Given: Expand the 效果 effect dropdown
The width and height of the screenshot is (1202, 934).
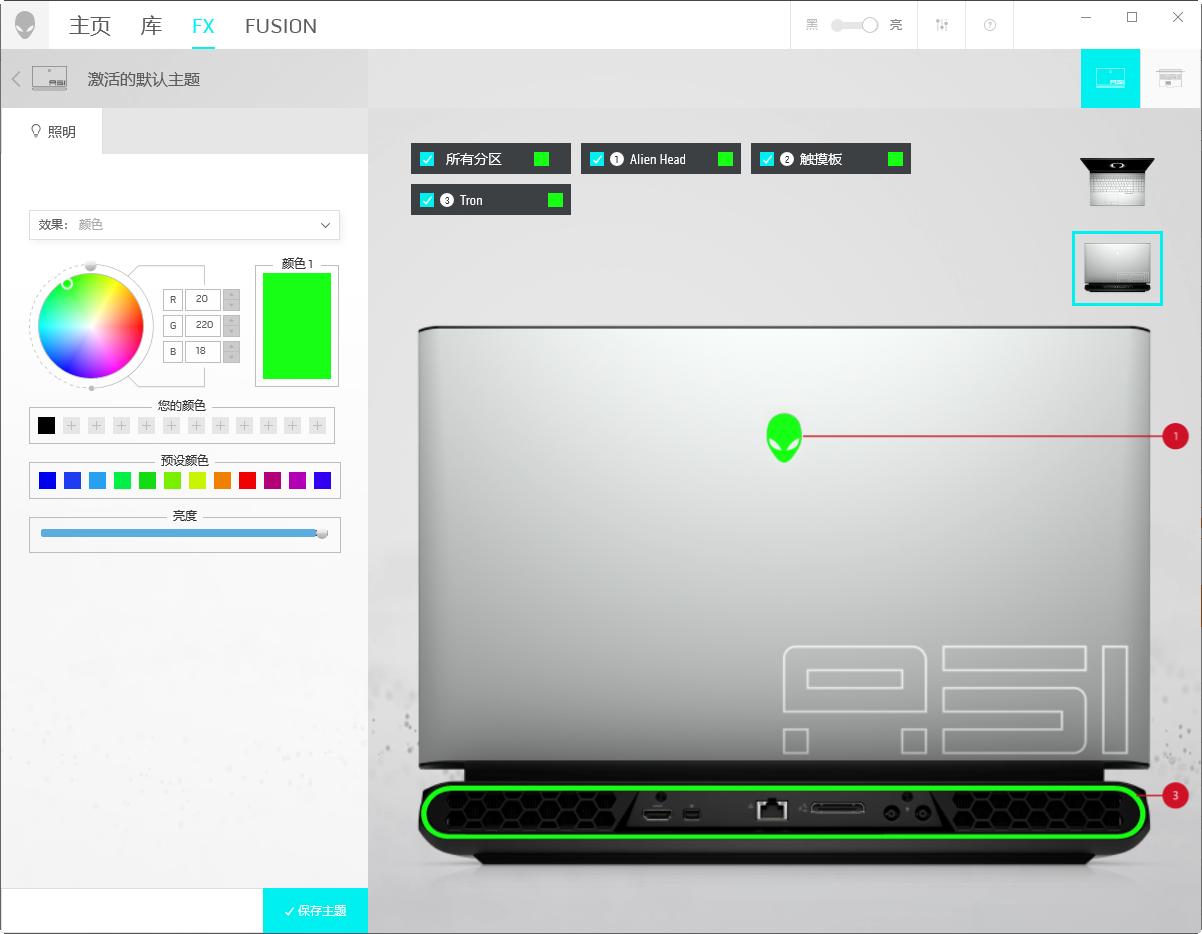Looking at the screenshot, I should [185, 225].
